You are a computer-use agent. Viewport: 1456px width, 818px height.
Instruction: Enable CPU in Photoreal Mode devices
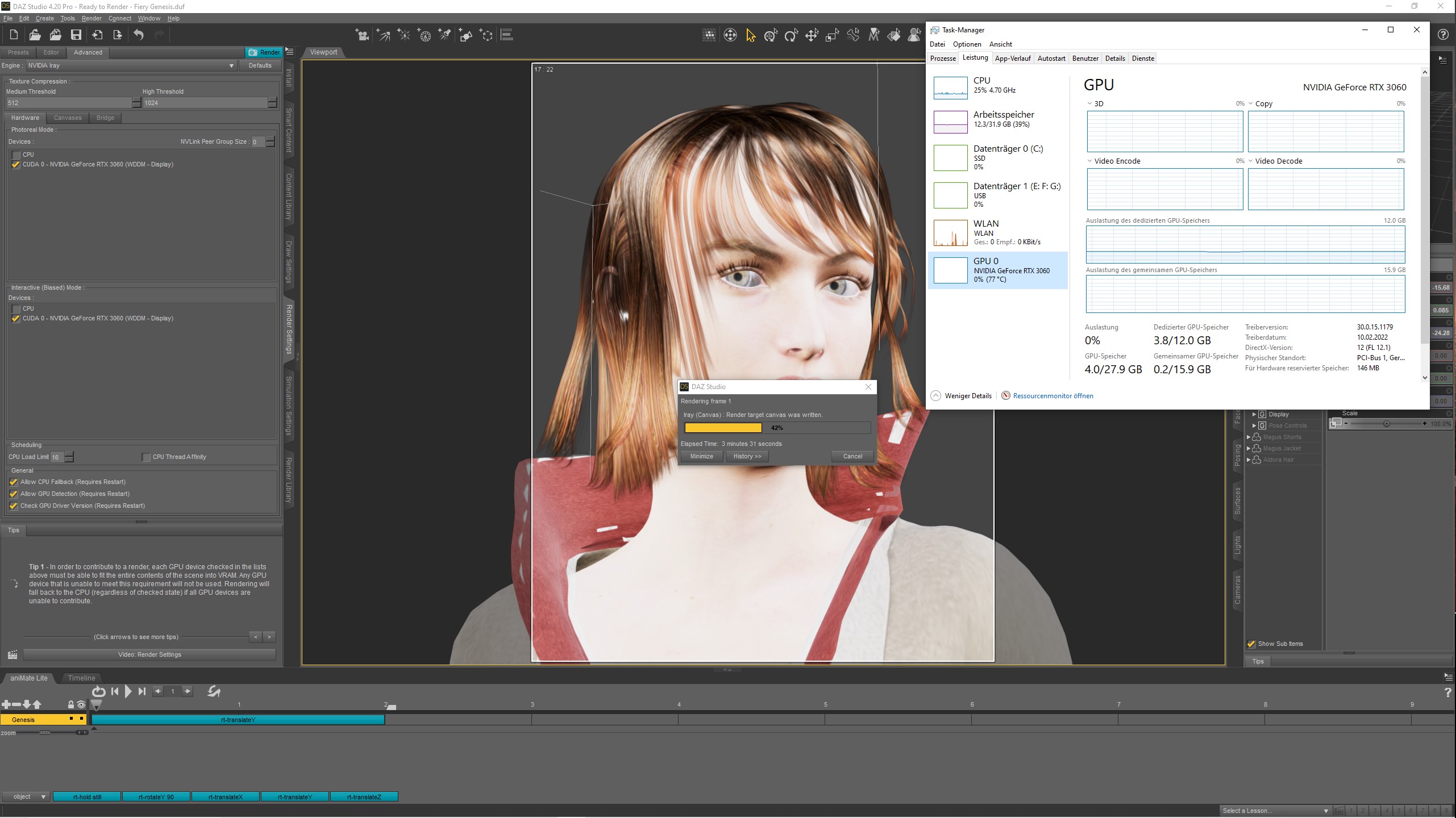click(16, 155)
